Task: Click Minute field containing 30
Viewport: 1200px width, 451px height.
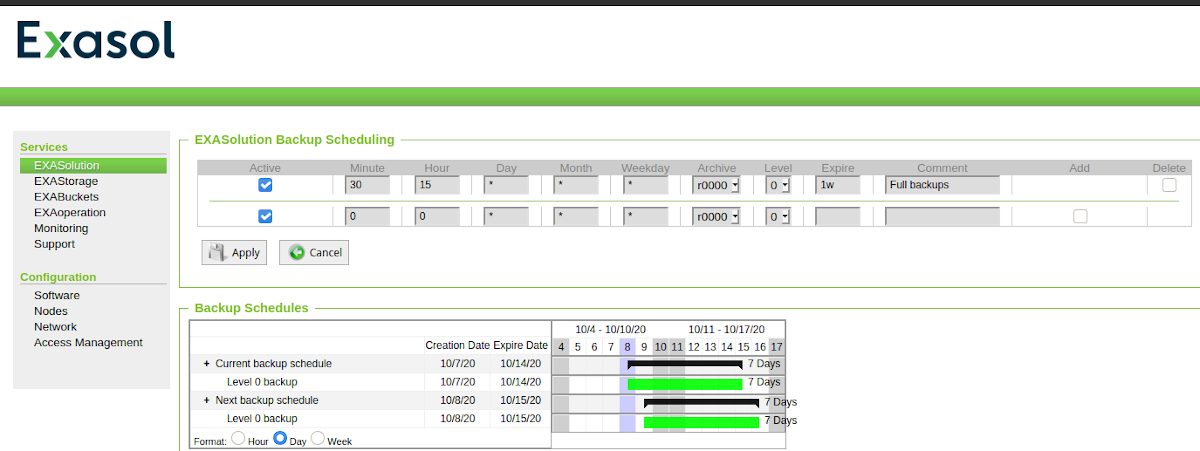Action: coord(367,185)
